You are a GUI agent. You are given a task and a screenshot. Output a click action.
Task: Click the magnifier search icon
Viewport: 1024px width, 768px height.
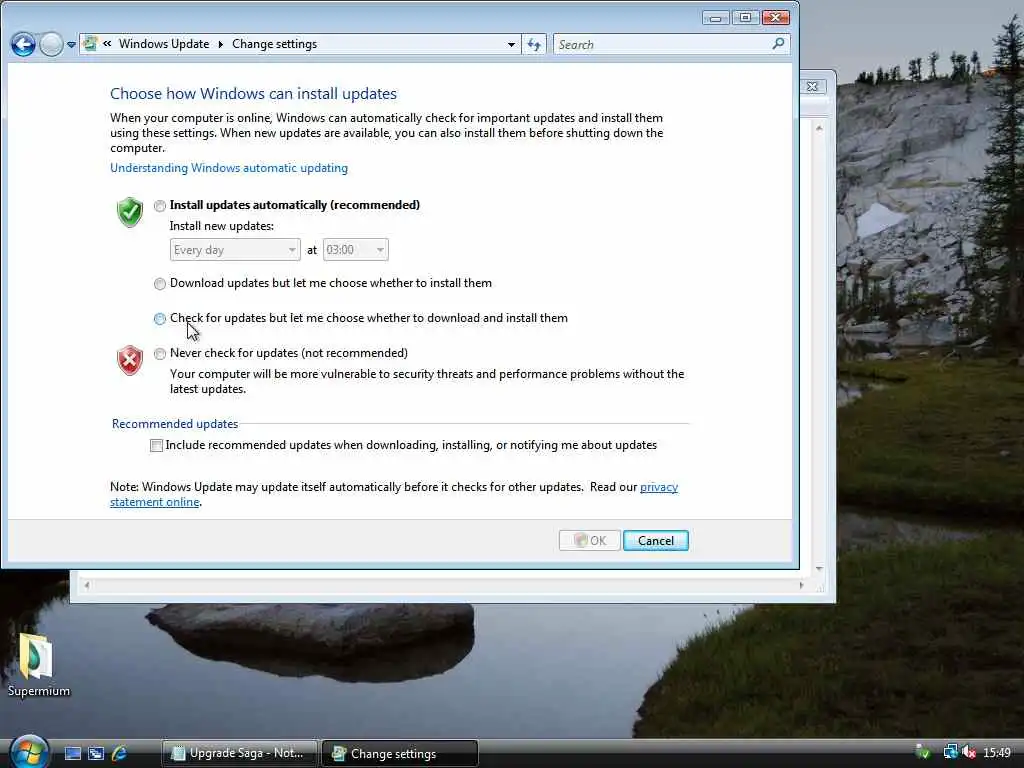[778, 44]
